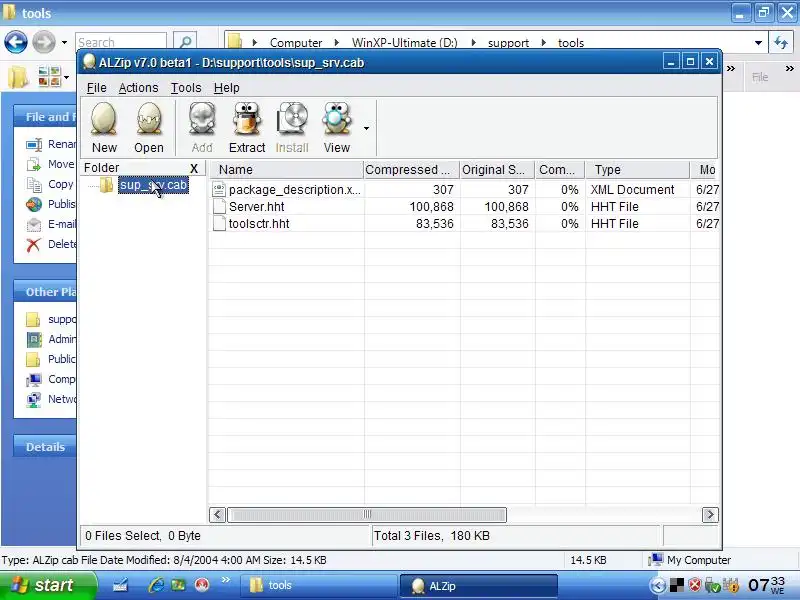Image resolution: width=800 pixels, height=600 pixels.
Task: Click the Publish task globe icon
Action: (34, 205)
